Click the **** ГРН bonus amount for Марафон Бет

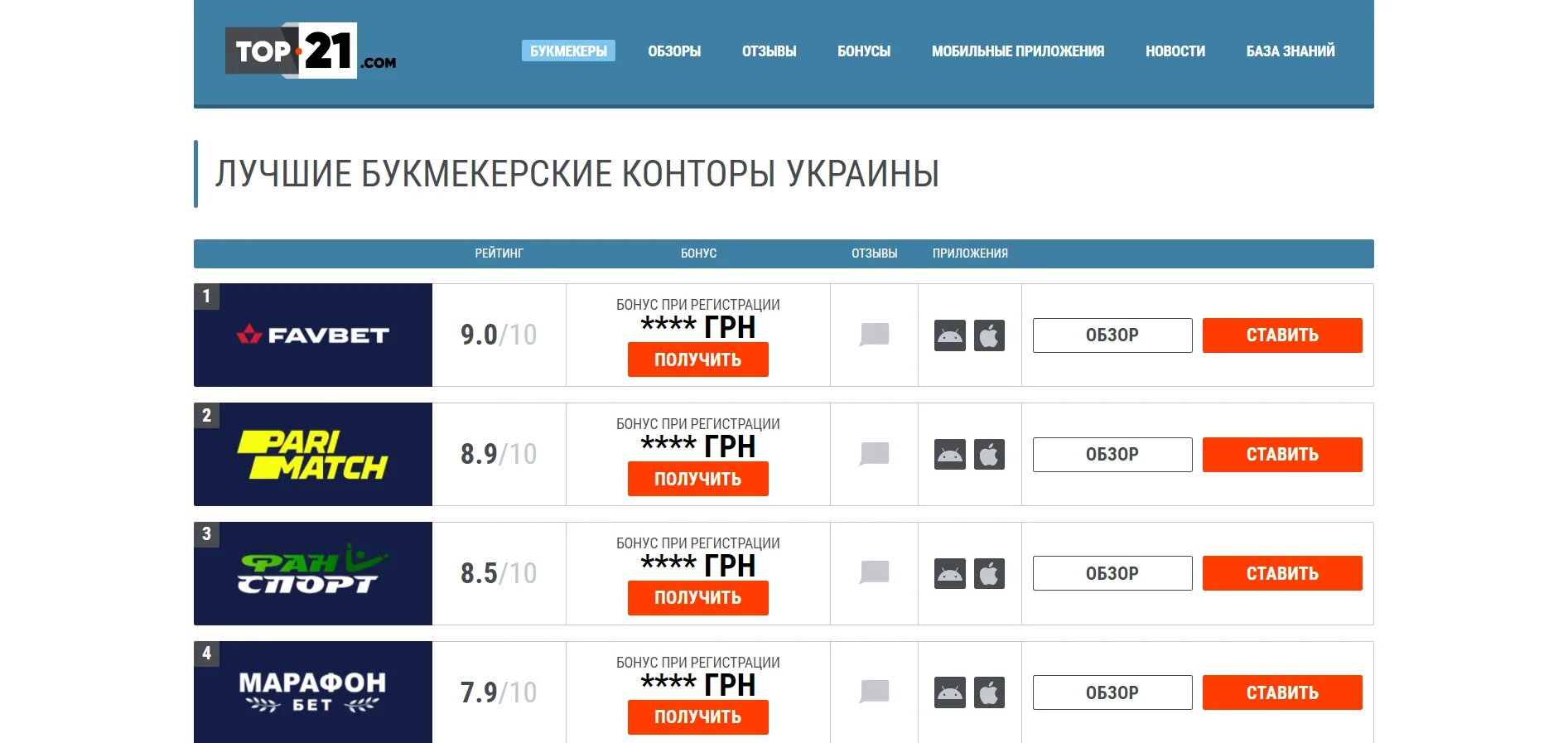point(698,685)
